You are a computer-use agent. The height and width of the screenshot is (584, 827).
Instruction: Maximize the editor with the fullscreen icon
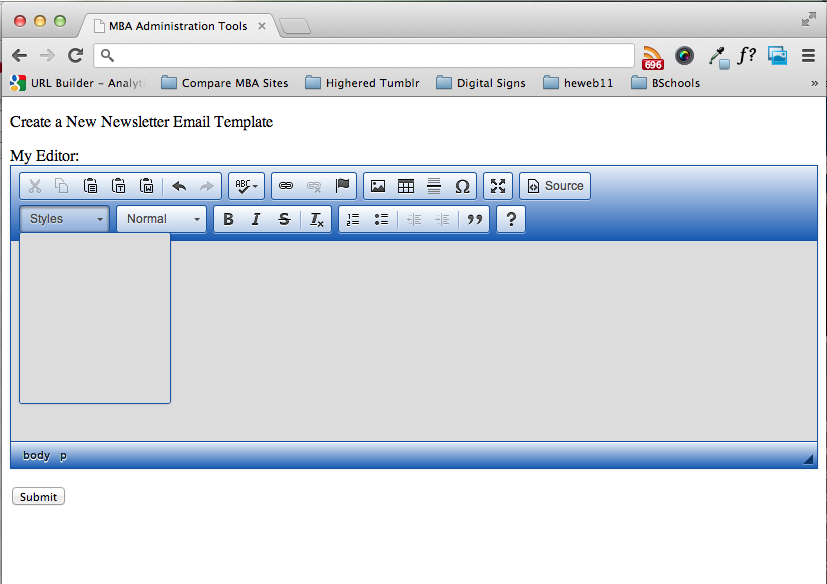click(498, 186)
